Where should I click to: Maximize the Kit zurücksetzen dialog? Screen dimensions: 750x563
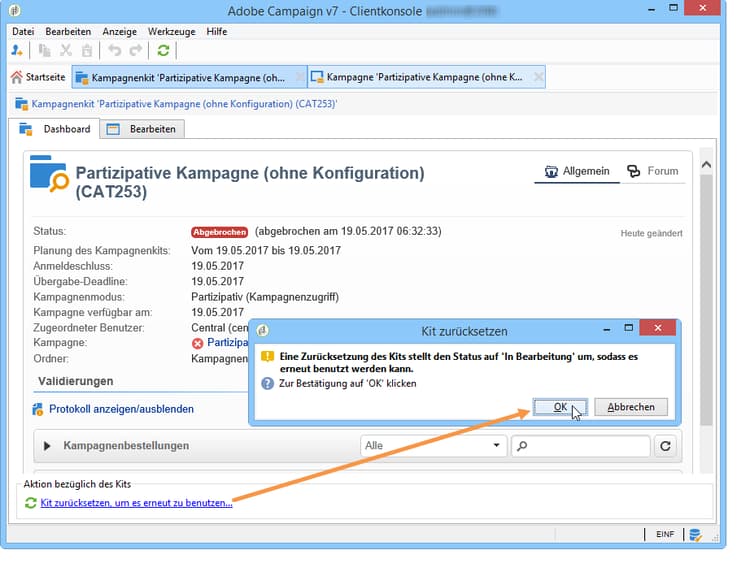point(629,328)
